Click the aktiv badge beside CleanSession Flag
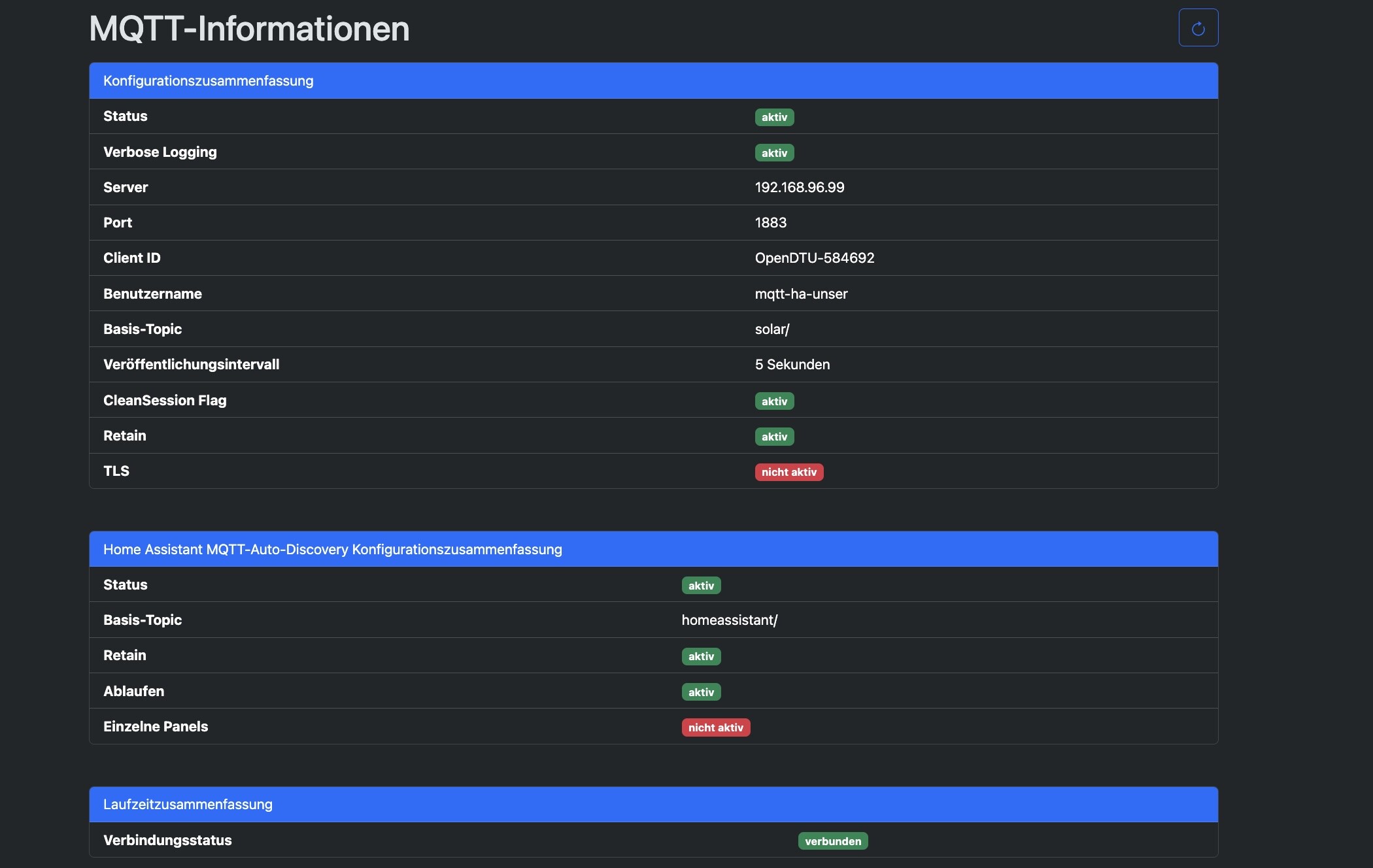 coord(774,401)
